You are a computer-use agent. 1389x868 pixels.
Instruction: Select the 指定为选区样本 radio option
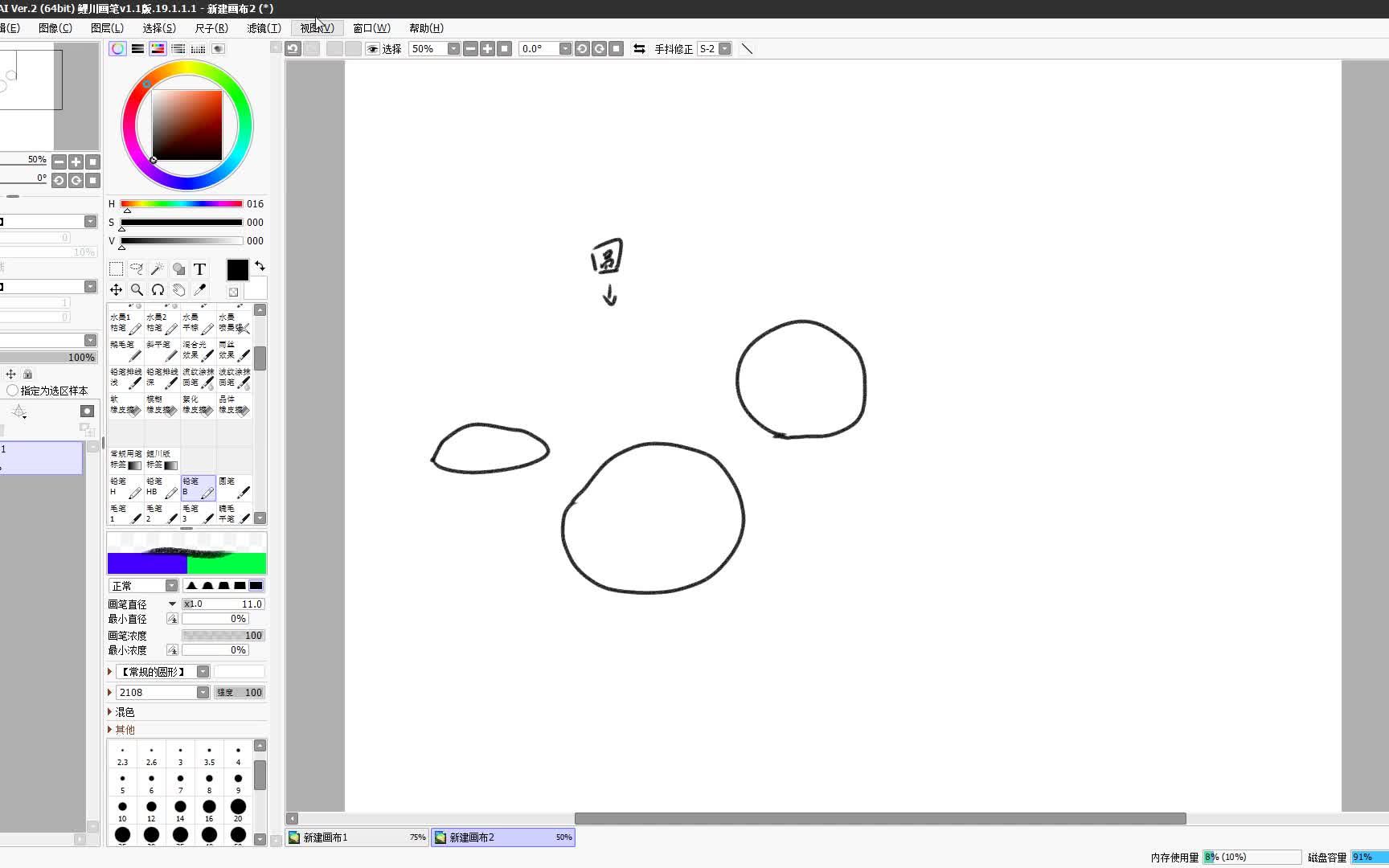point(12,391)
